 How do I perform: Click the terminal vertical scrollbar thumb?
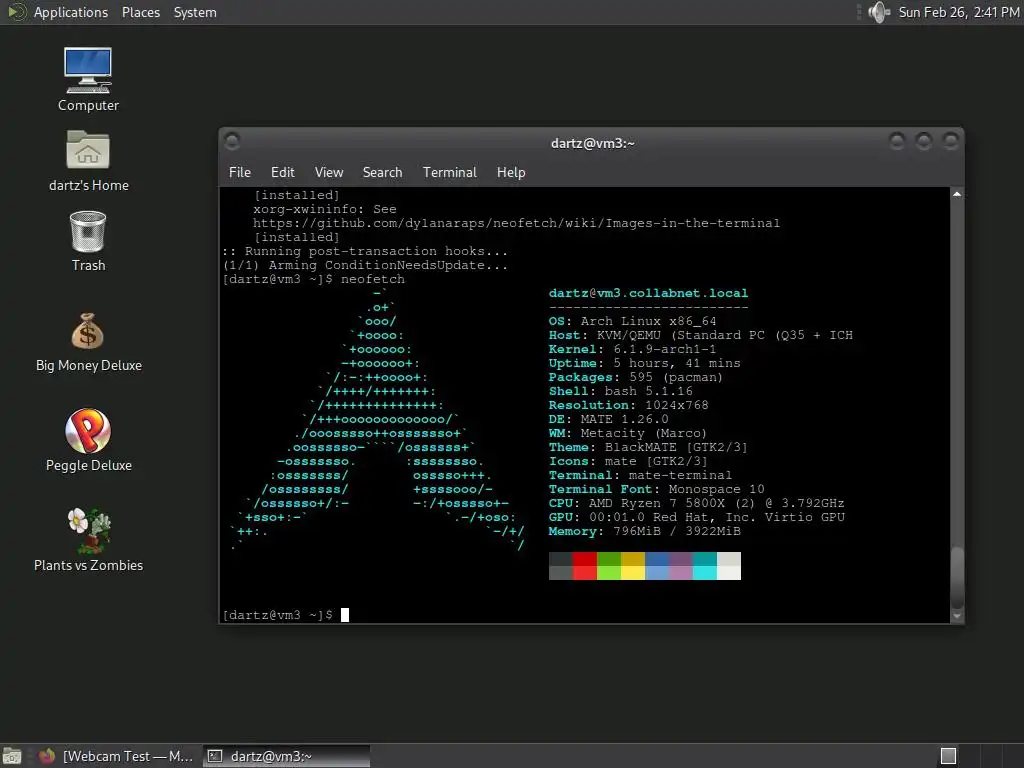click(x=957, y=577)
